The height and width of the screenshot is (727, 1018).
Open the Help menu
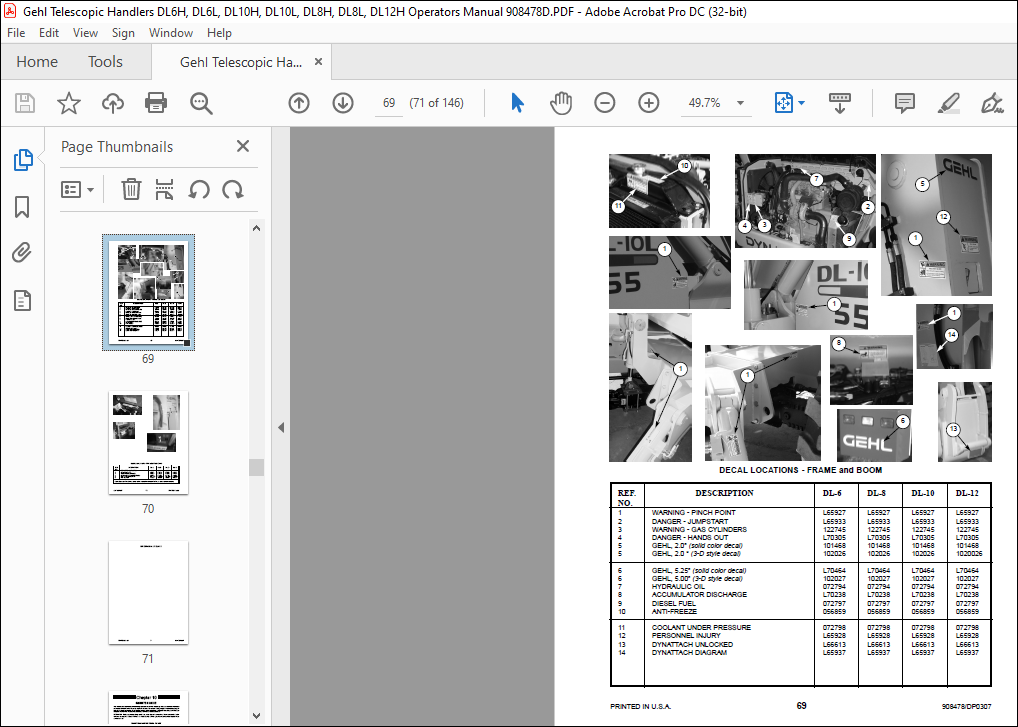pos(219,32)
